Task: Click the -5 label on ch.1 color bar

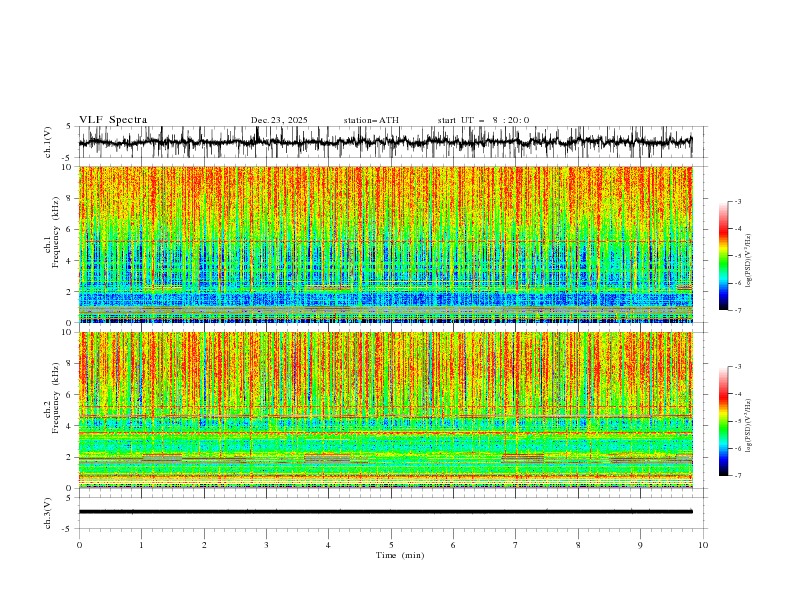Action: [x=738, y=256]
